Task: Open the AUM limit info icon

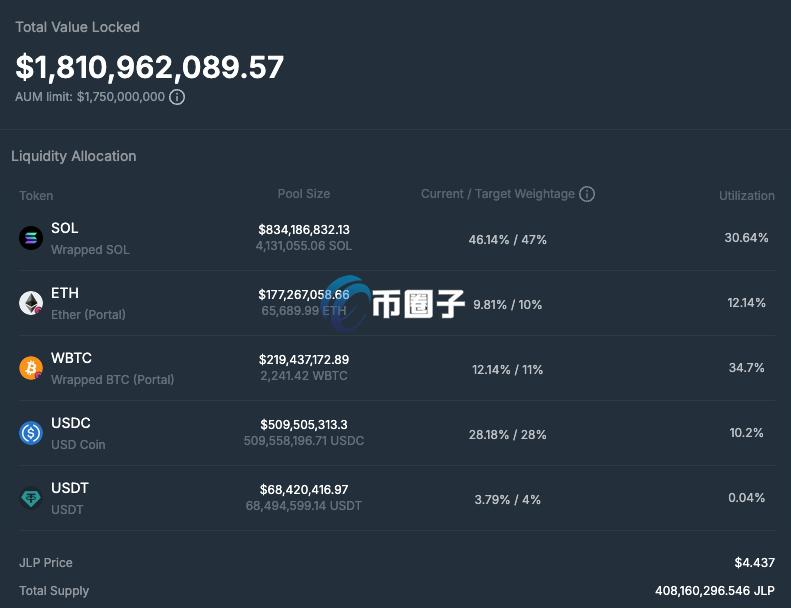Action: 177,97
